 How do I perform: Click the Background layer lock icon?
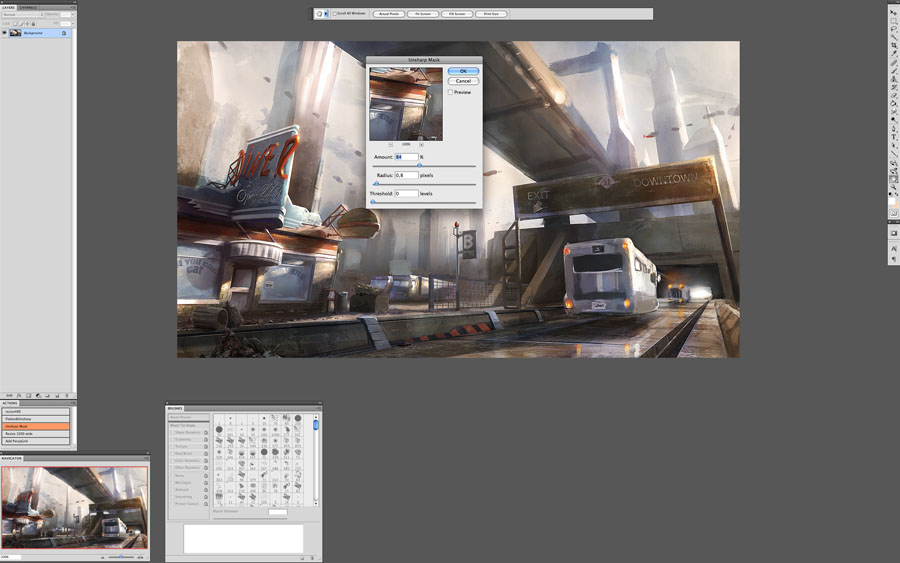click(64, 33)
